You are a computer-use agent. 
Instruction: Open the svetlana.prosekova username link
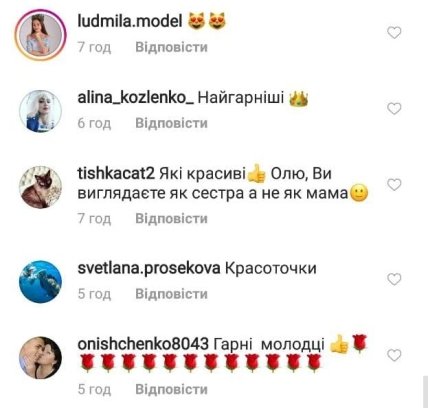point(149,268)
